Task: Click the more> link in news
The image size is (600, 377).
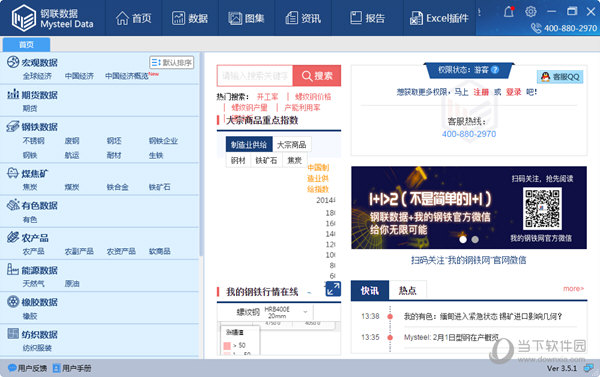Action: click(573, 289)
